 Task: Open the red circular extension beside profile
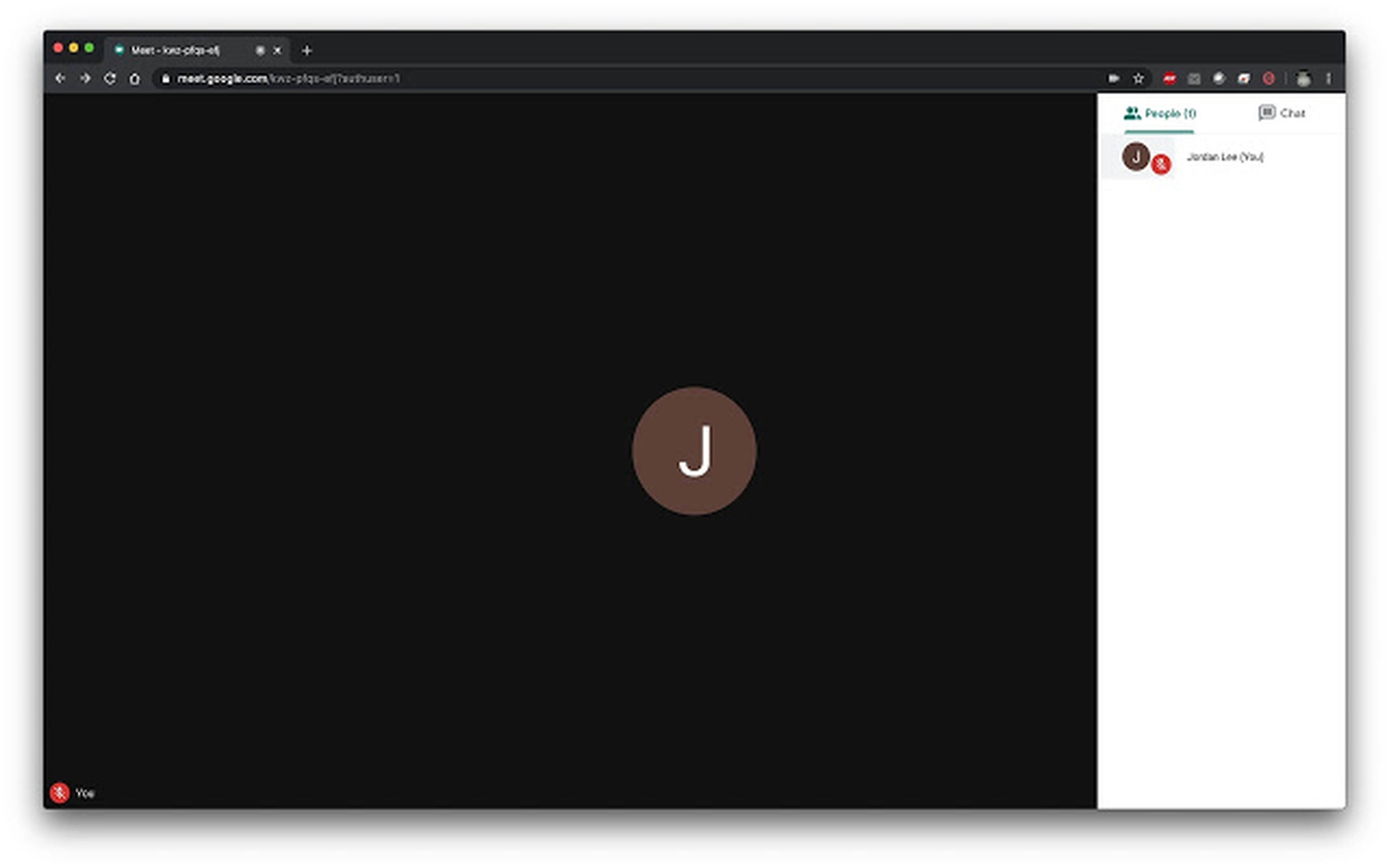coord(1269,78)
